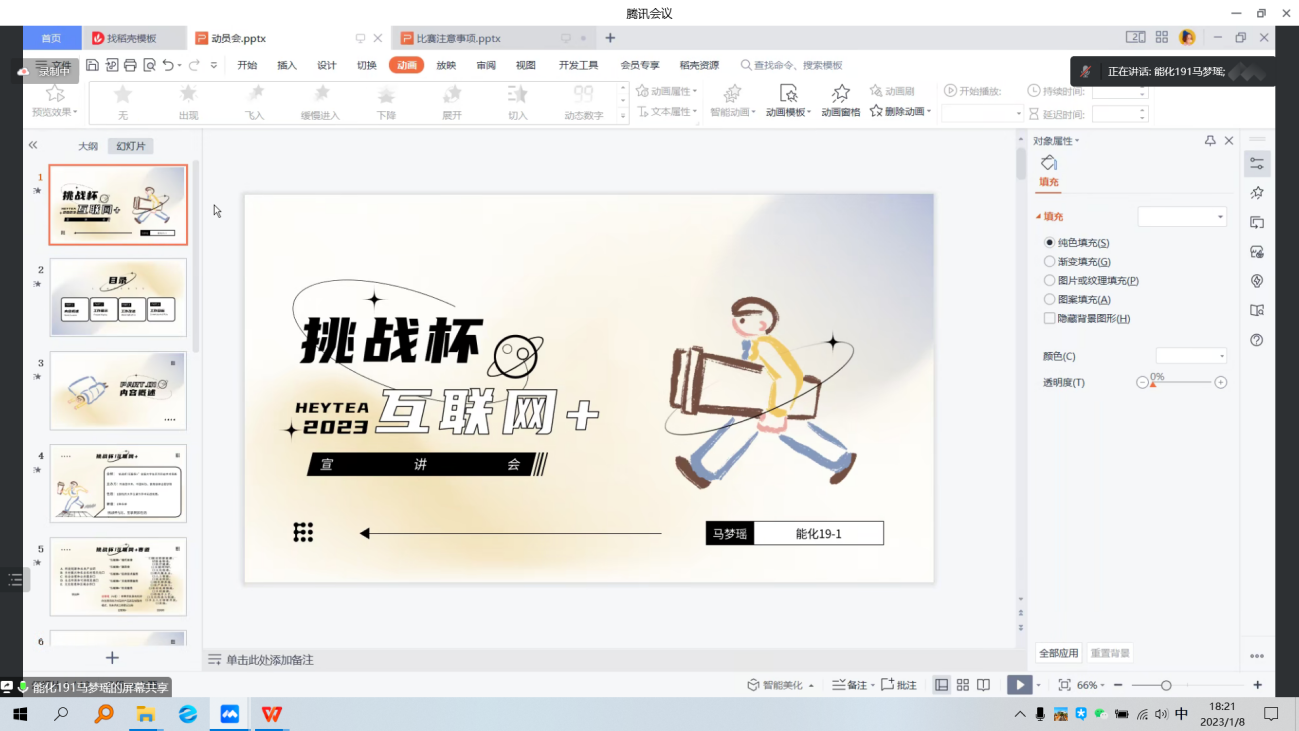Start slideshow with play button
Image resolution: width=1299 pixels, height=731 pixels.
point(1019,685)
